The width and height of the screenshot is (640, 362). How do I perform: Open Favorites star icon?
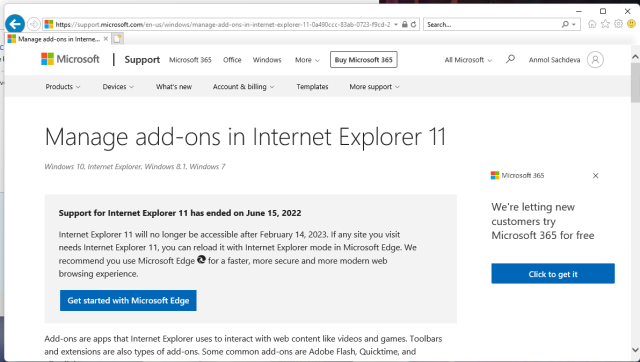tap(605, 24)
